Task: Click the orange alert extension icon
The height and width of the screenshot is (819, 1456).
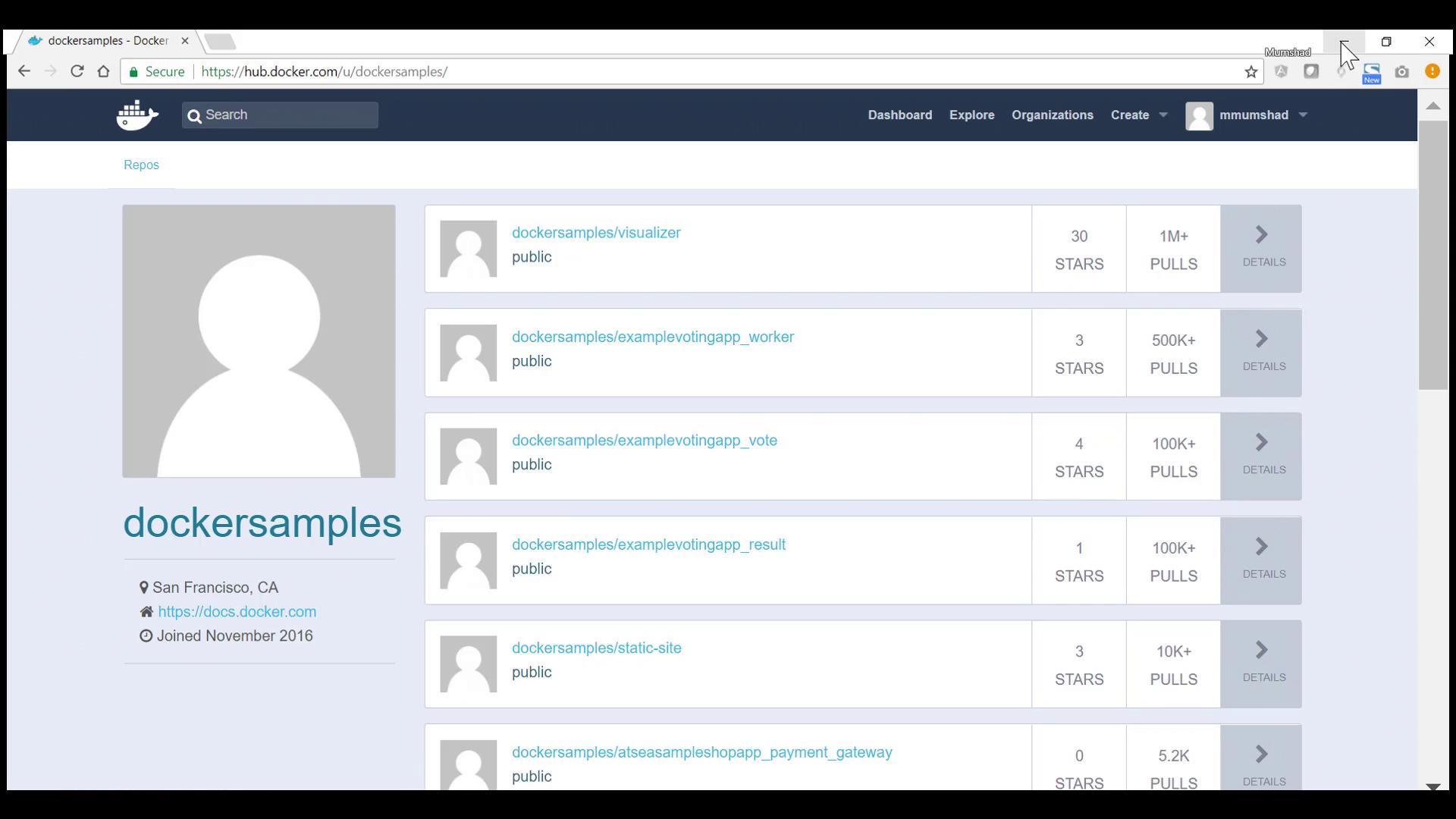Action: 1432,71
